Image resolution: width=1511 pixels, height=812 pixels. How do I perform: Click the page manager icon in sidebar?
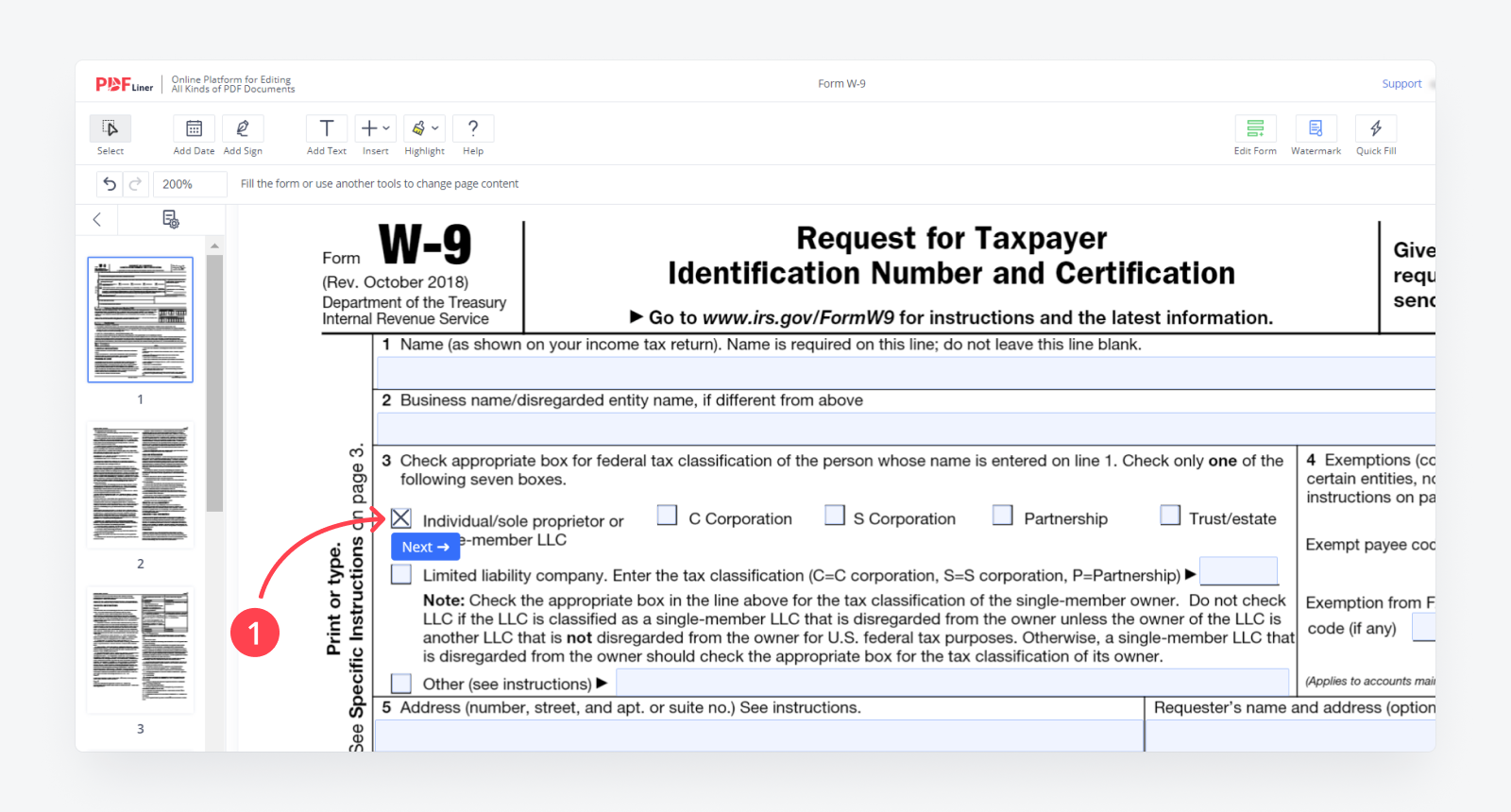coord(171,219)
